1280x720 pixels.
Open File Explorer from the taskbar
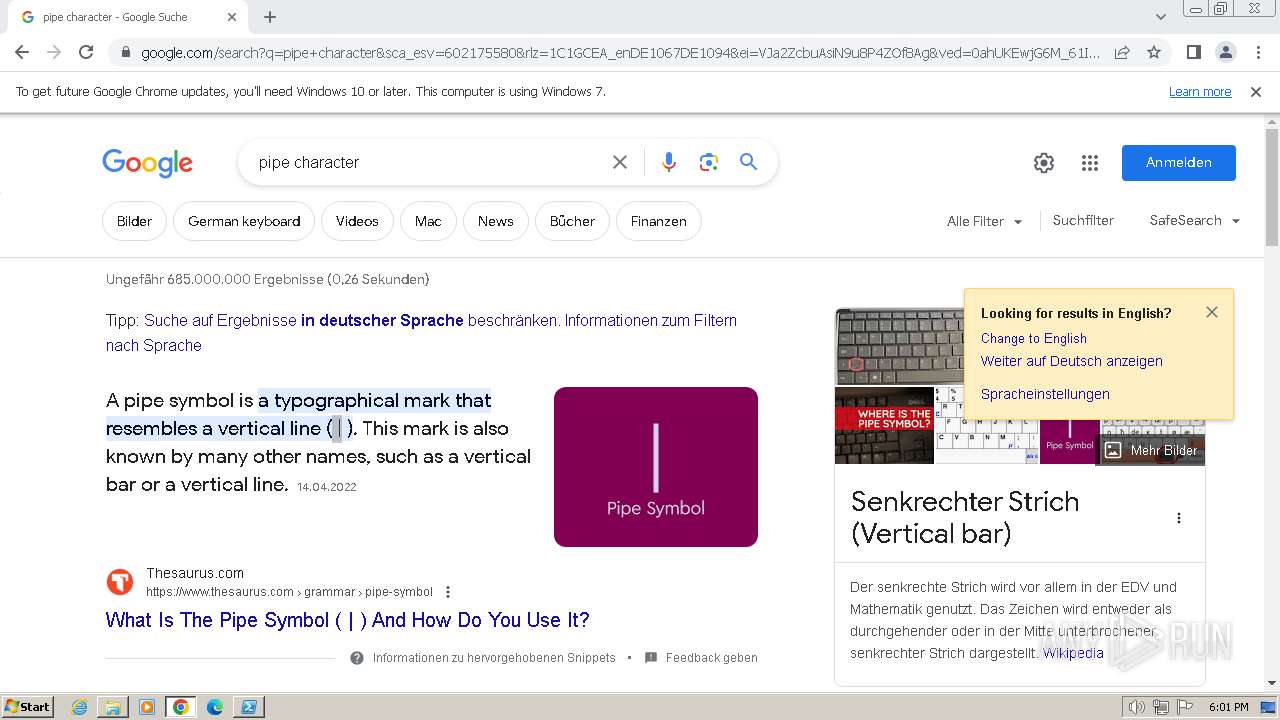(x=113, y=707)
